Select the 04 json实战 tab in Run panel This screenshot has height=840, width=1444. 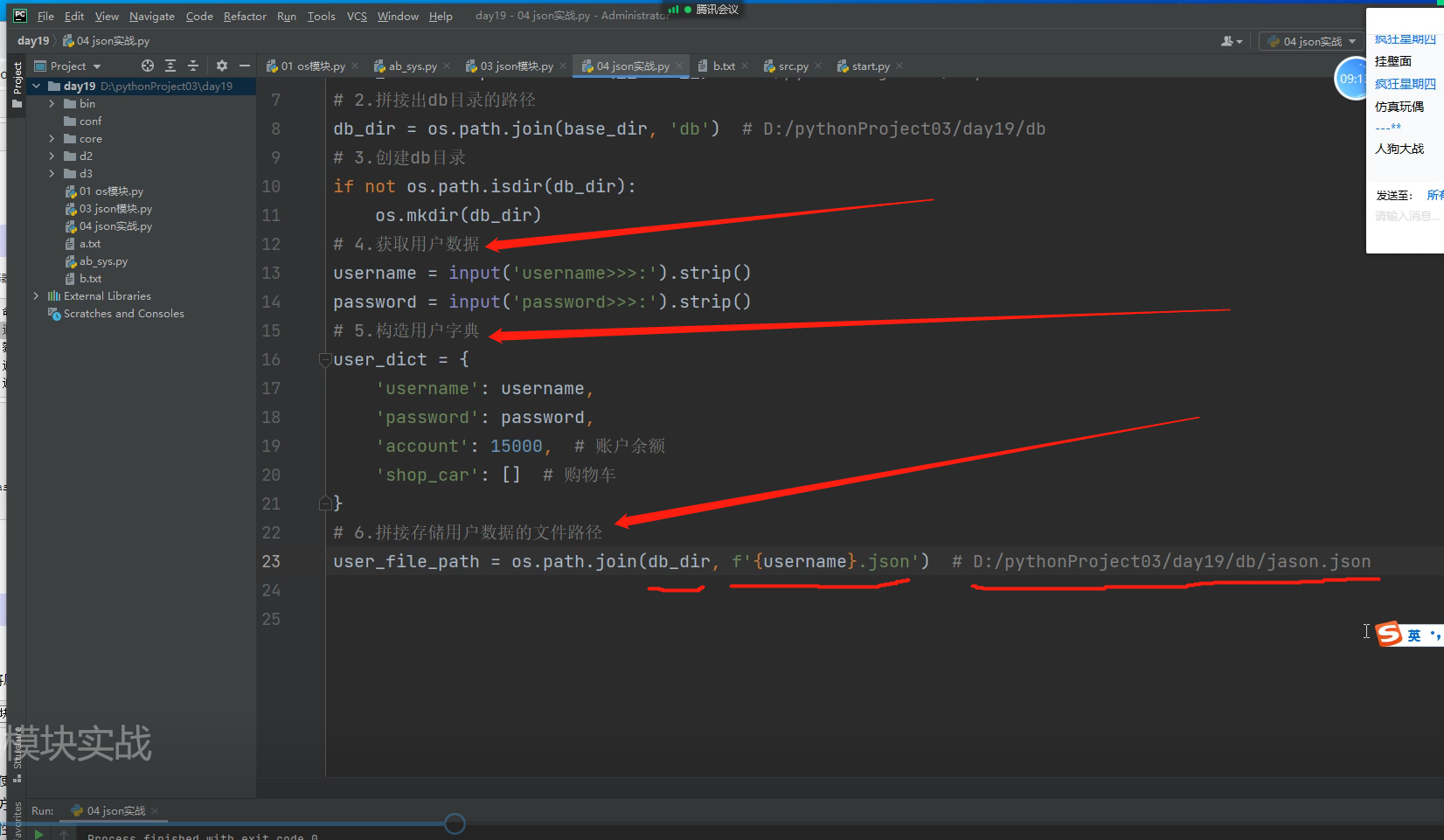pyautogui.click(x=115, y=811)
